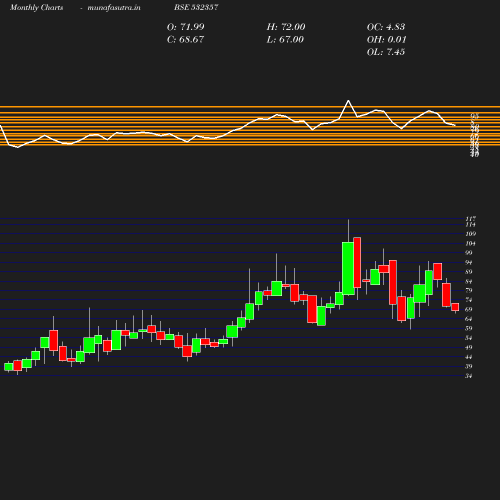Select the high price 'H: 72.00'
Viewport: 500px width, 500px height.
coord(286,27)
